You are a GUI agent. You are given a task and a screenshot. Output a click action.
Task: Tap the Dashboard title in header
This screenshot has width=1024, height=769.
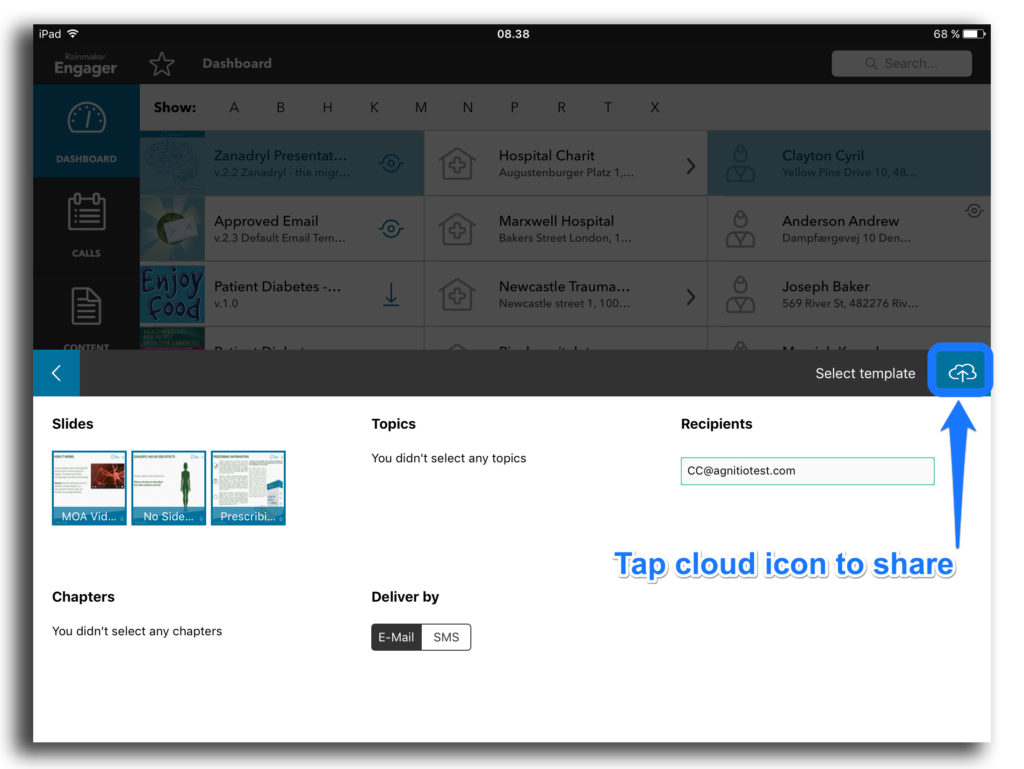(x=237, y=63)
